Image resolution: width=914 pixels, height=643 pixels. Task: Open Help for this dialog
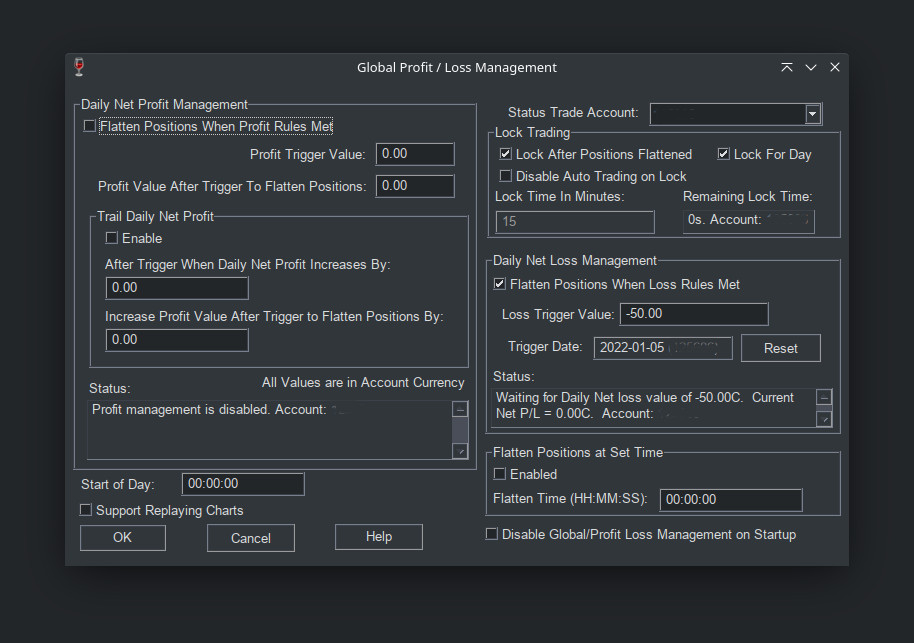[x=378, y=537]
